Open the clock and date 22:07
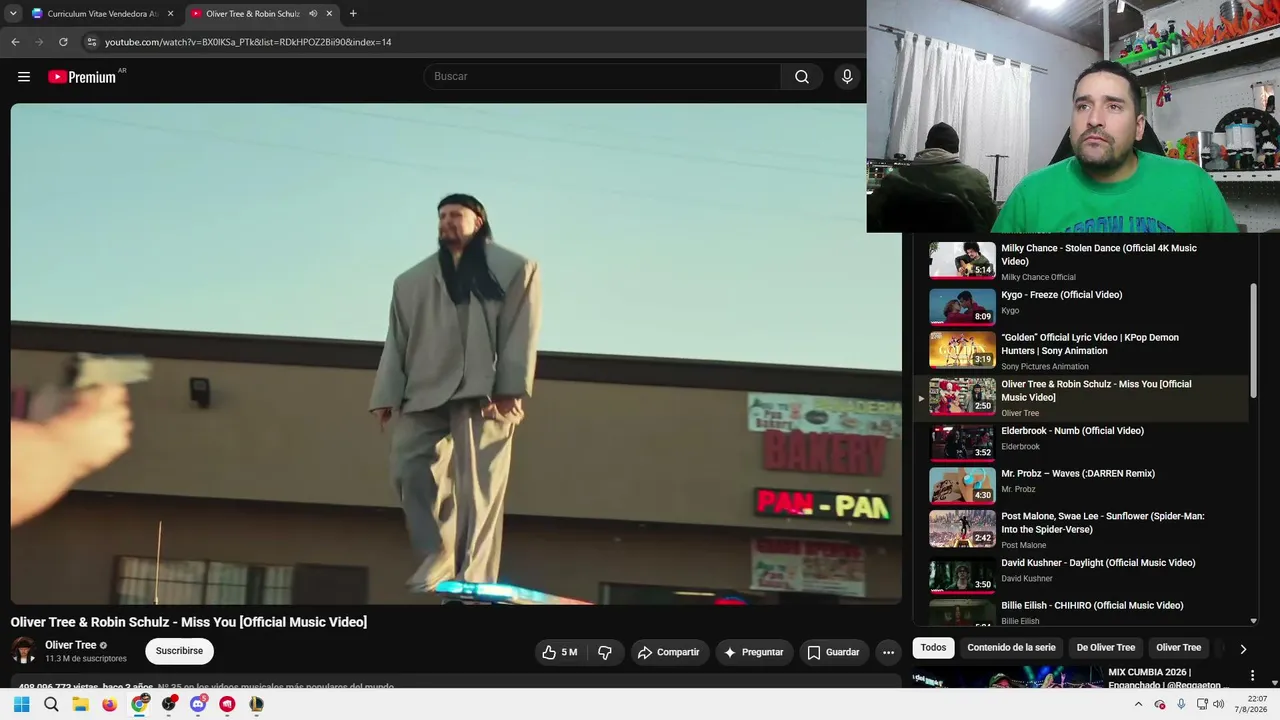 click(1250, 704)
